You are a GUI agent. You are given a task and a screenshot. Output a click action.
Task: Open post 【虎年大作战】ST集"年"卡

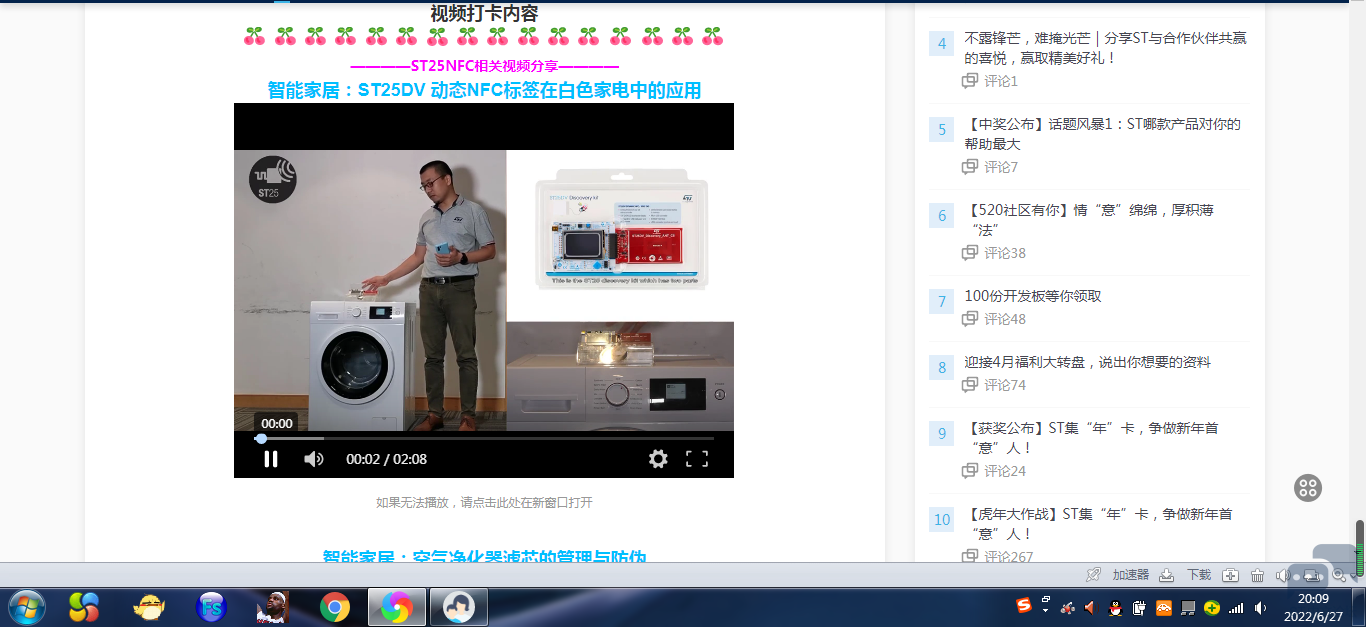pos(1098,524)
